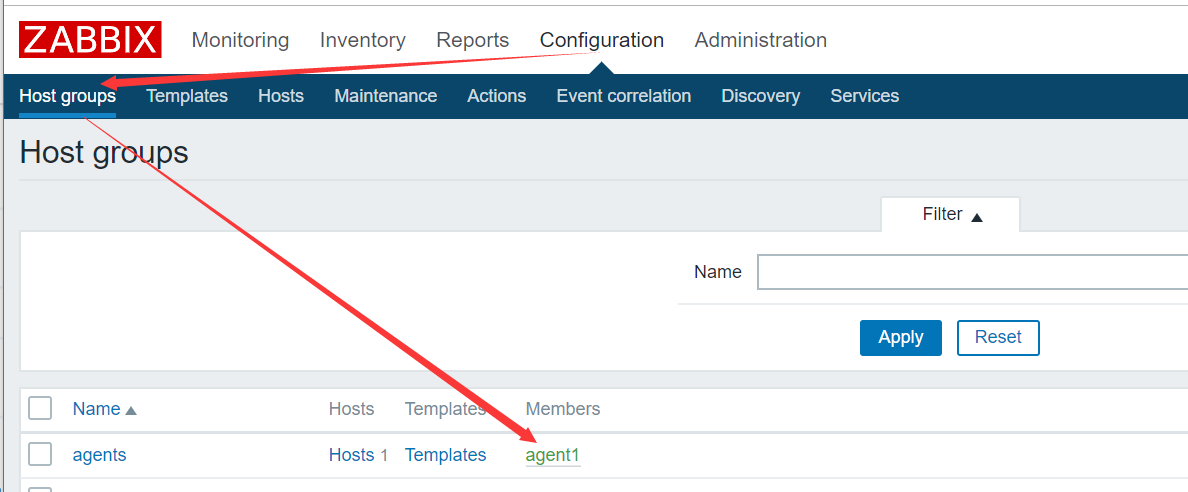
Task: Open the Monitoring menu
Action: (240, 40)
